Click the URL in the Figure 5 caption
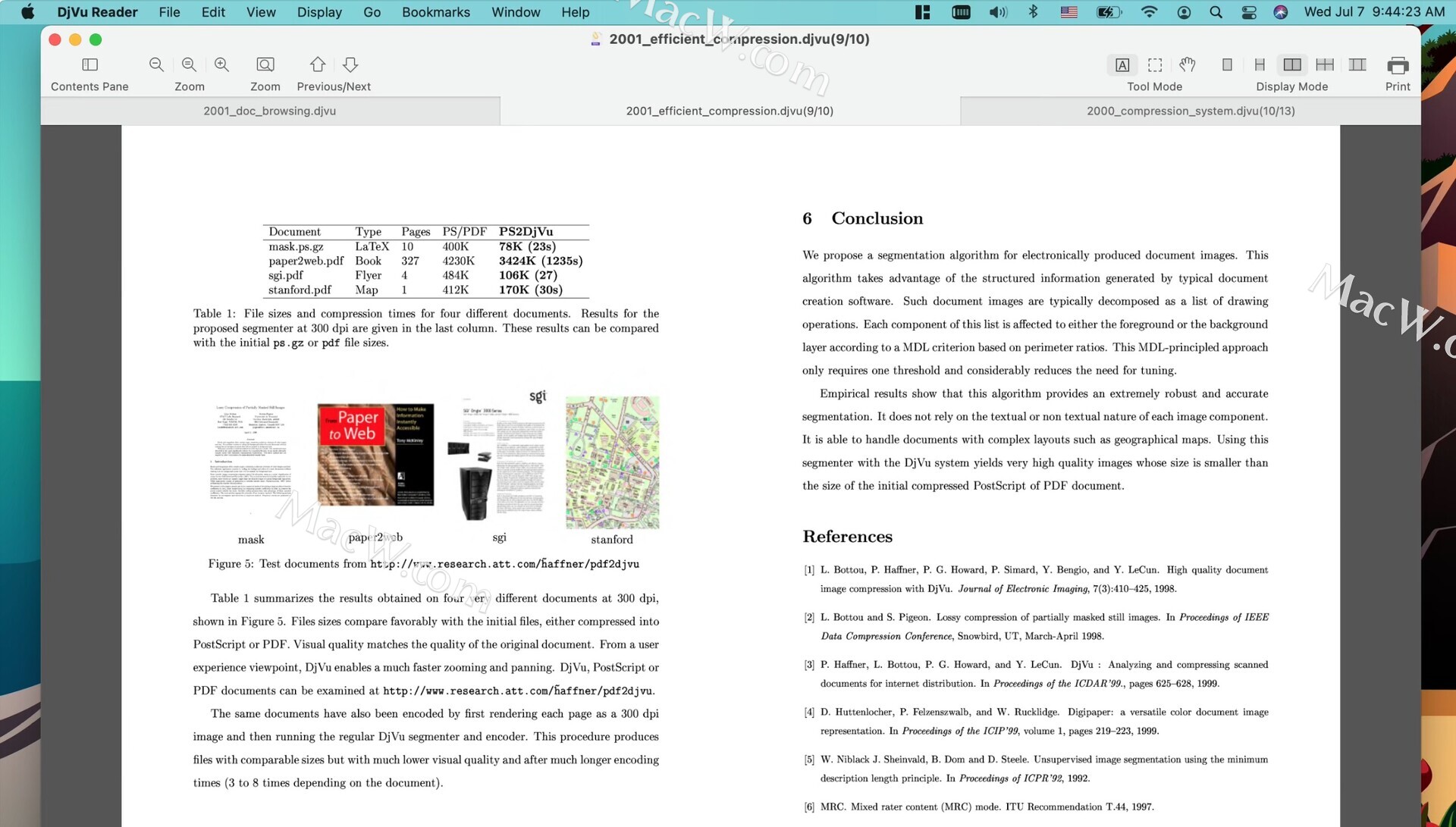 504,564
